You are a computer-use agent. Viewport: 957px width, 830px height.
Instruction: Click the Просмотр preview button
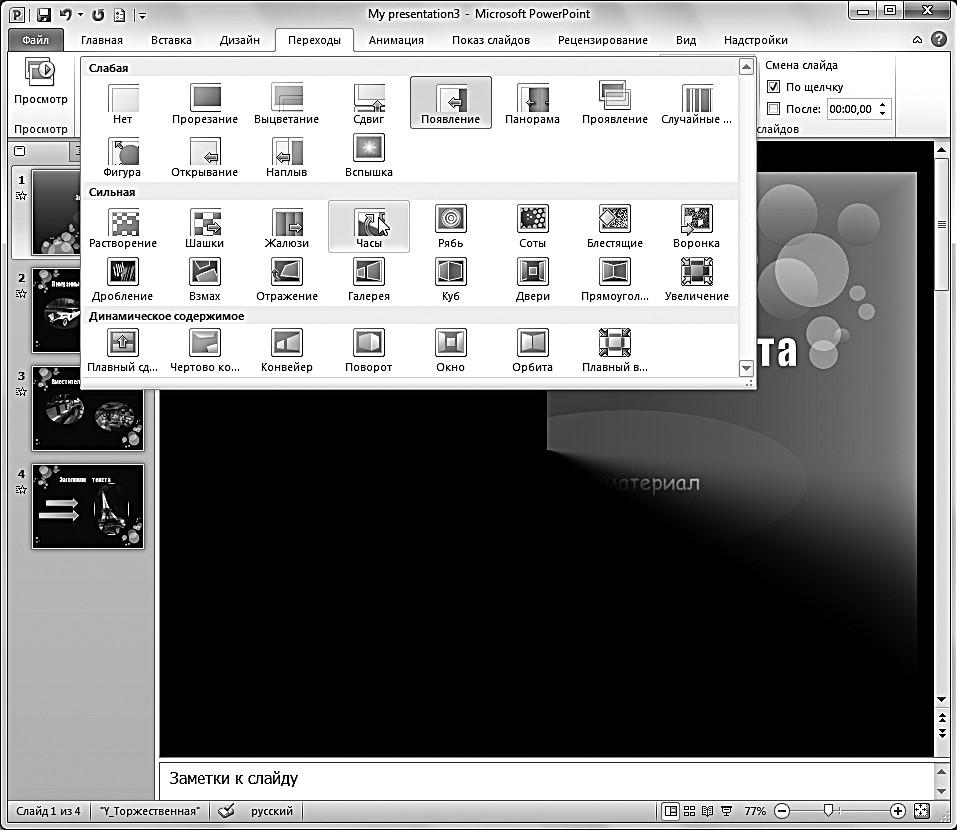click(x=40, y=81)
